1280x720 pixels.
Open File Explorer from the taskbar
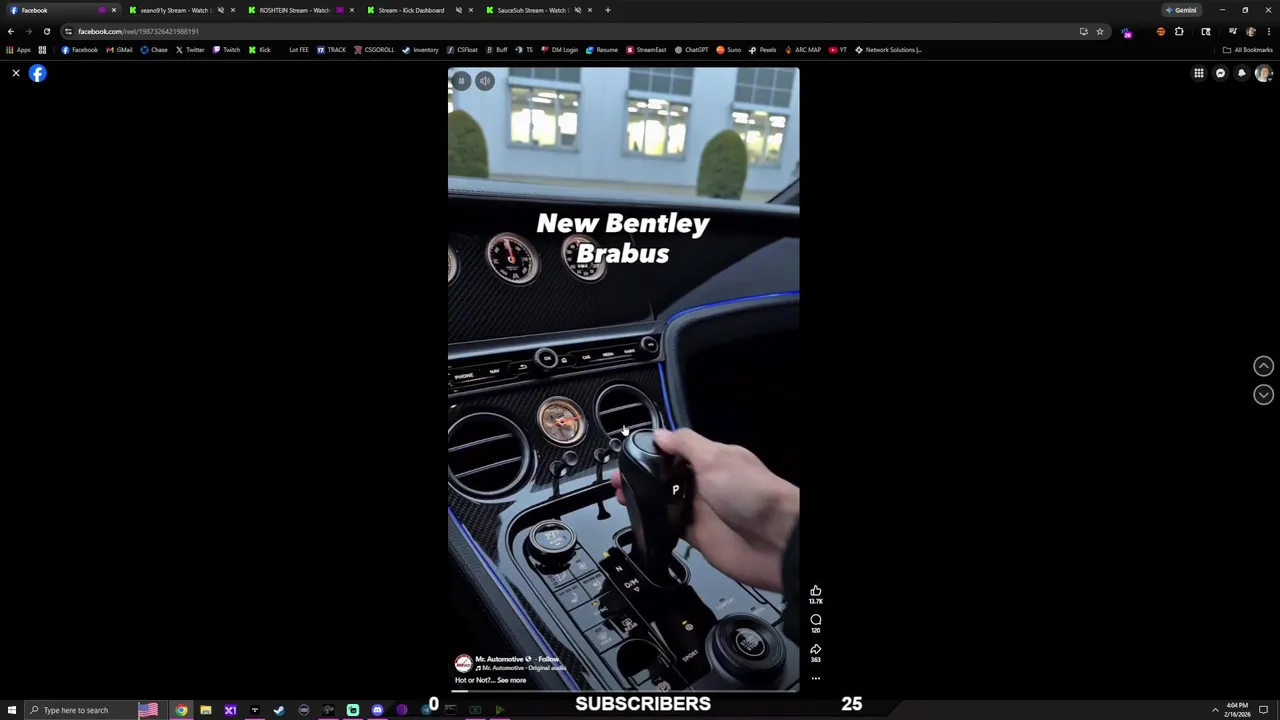tap(205, 710)
